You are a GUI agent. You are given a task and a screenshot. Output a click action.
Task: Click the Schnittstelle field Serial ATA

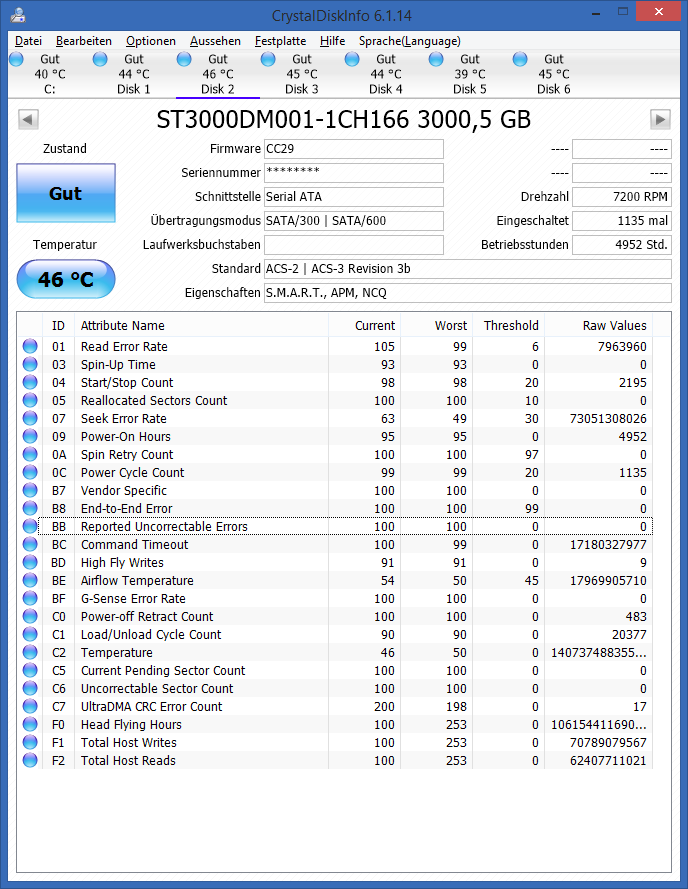pos(354,197)
